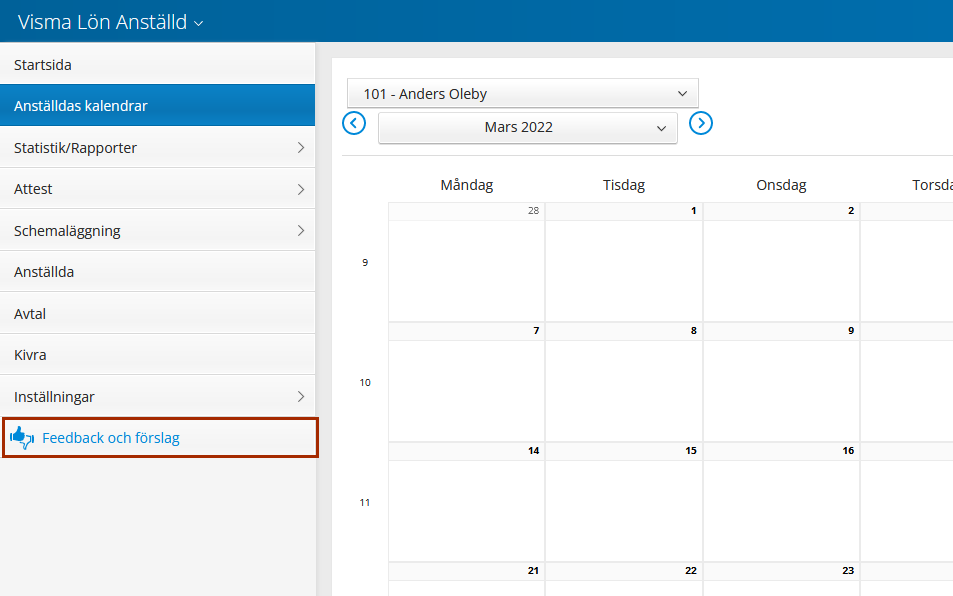Expand the Statistik/Rapporter submenu arrow
This screenshot has height=596, width=953.
point(301,148)
